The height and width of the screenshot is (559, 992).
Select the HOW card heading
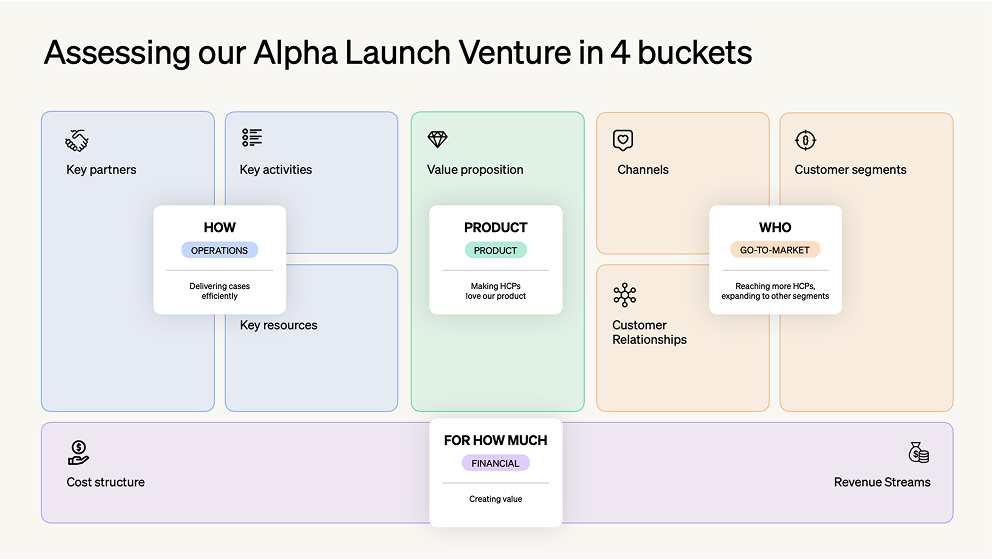tap(220, 227)
